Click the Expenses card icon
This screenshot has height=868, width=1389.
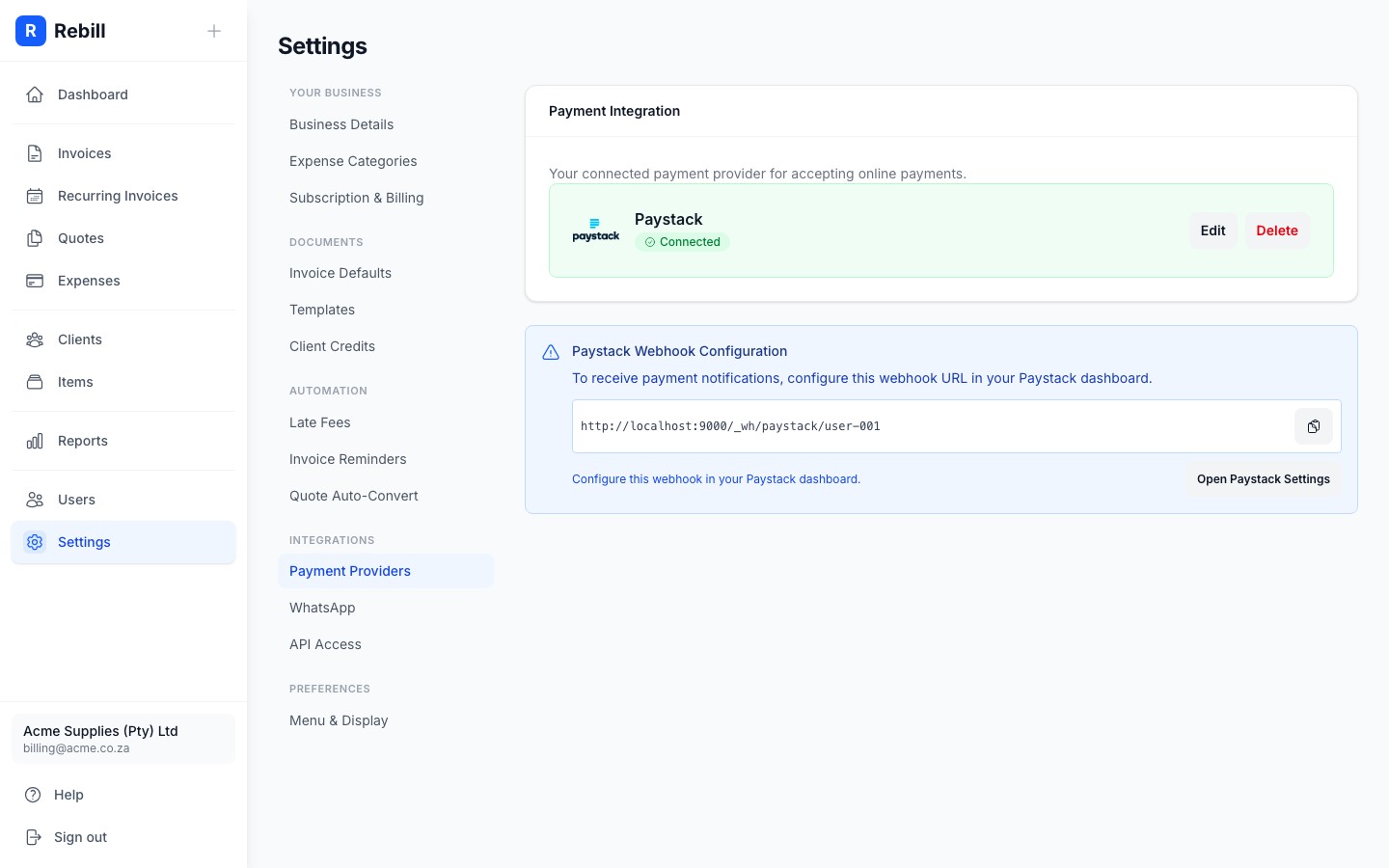click(35, 281)
